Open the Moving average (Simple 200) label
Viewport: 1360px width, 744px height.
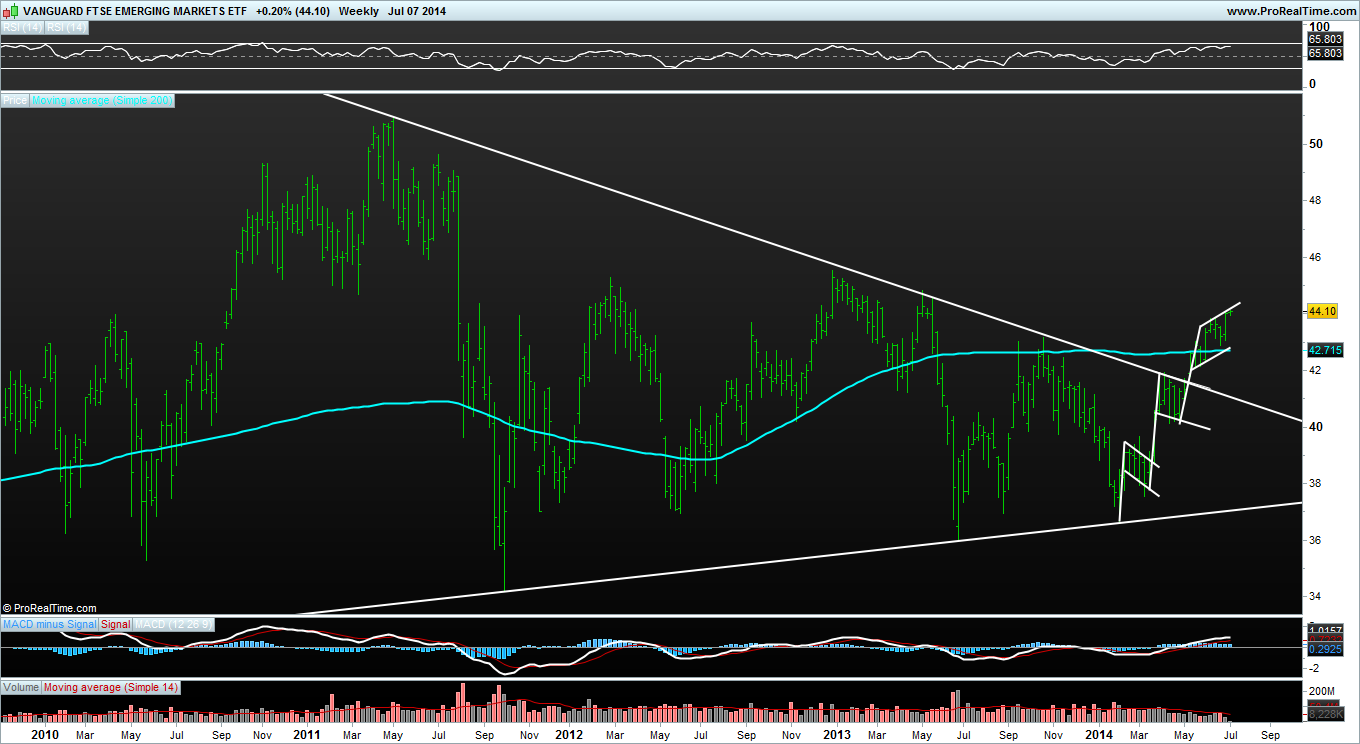point(103,100)
